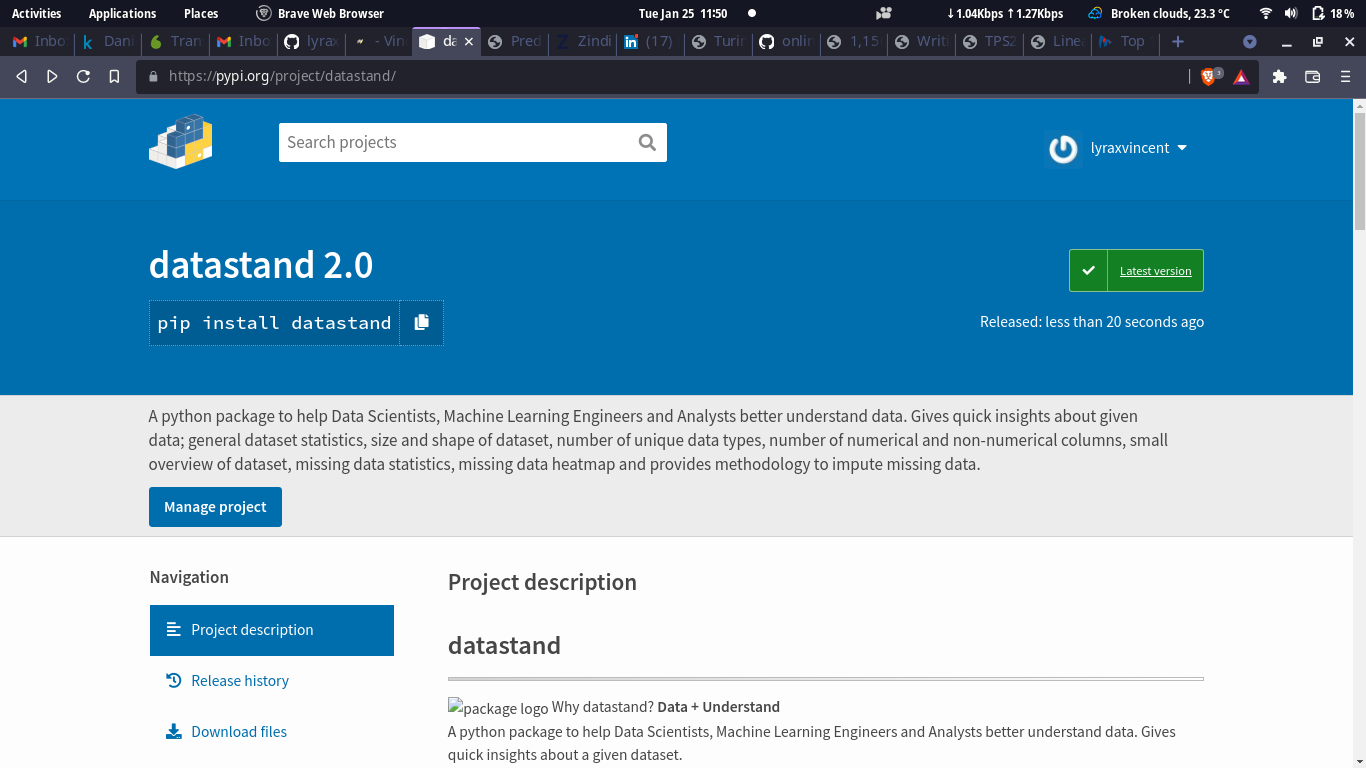Click the pip install datastand text
Image resolution: width=1366 pixels, height=768 pixels.
click(274, 323)
